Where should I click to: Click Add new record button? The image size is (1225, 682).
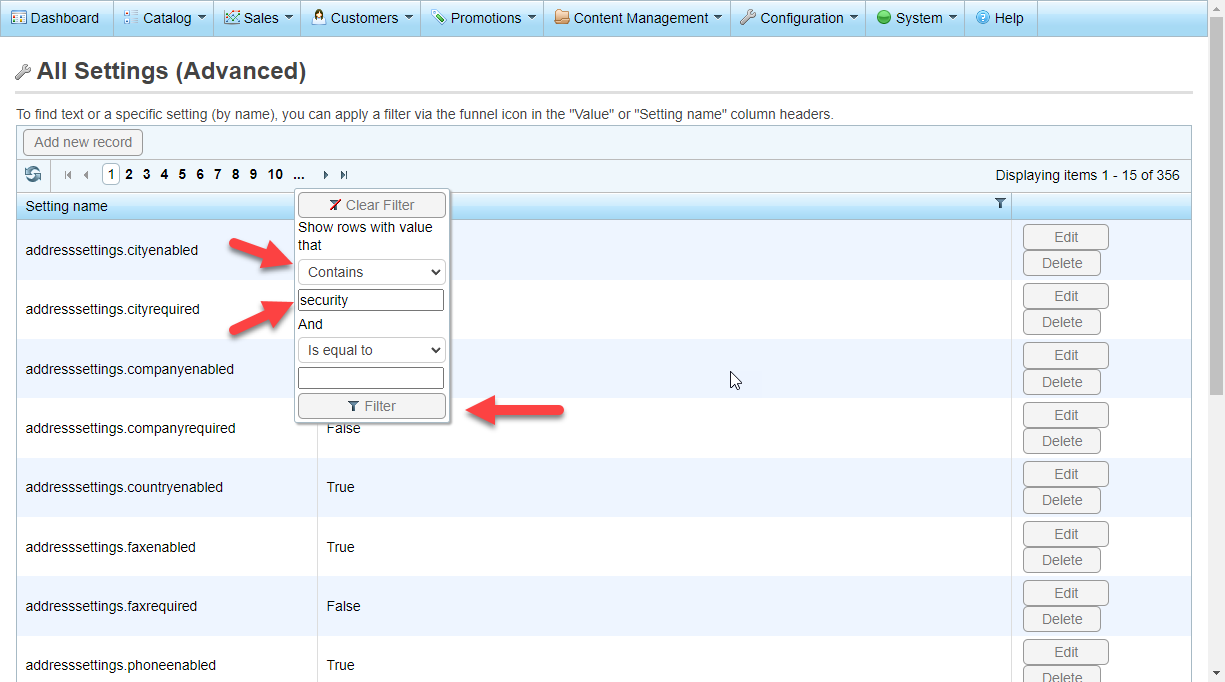[83, 142]
